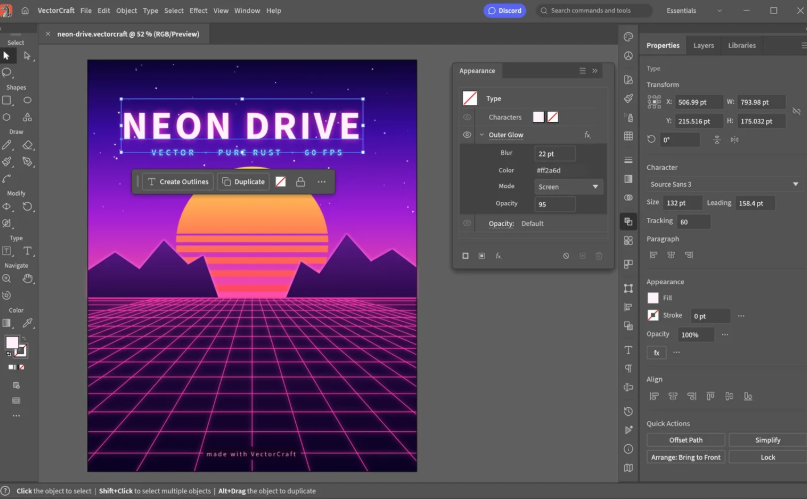Open the Window menu
The width and height of the screenshot is (807, 499).
pos(247,10)
